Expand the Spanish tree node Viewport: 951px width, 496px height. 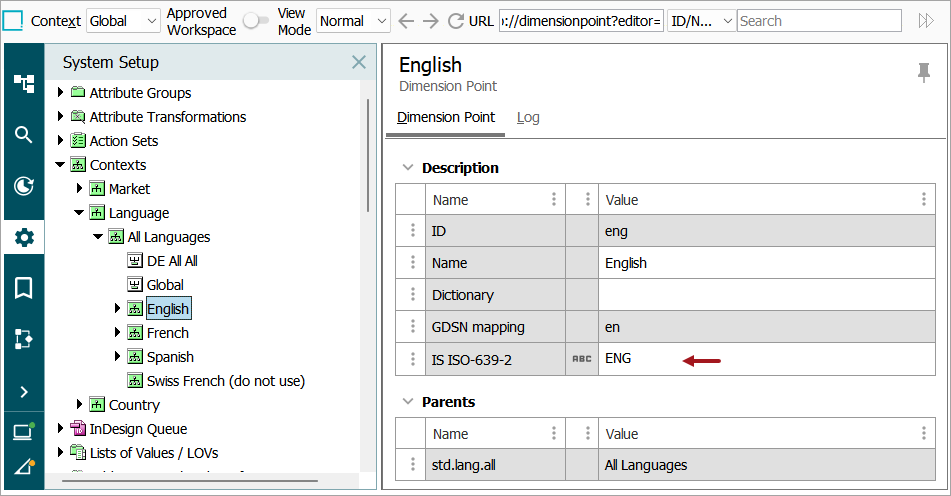pyautogui.click(x=117, y=356)
